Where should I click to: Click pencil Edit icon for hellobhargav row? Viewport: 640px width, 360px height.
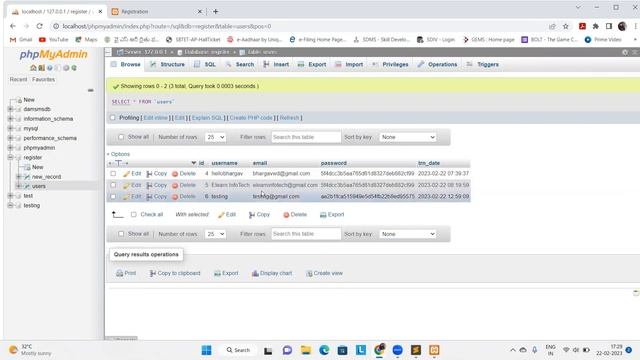(x=127, y=174)
